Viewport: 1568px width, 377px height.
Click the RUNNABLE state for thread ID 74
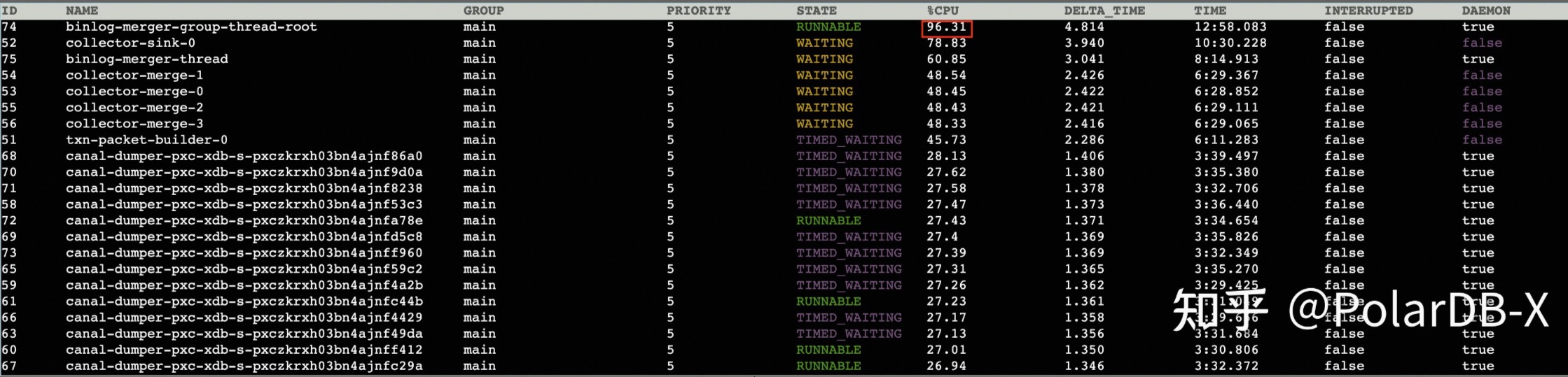(828, 27)
